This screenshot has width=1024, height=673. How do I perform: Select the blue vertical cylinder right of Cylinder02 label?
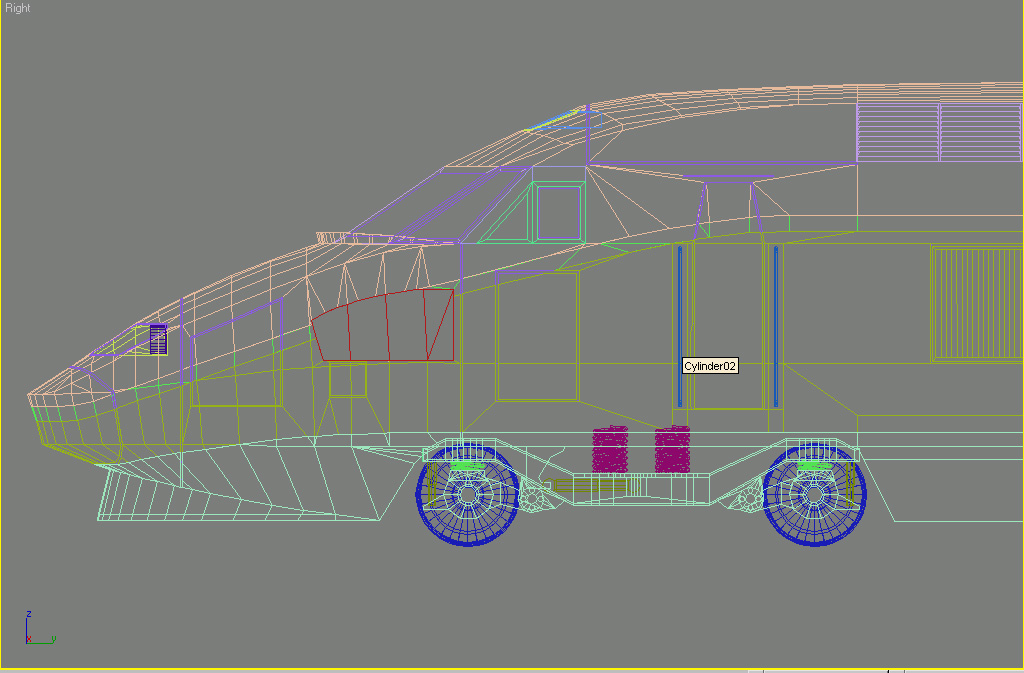point(776,326)
